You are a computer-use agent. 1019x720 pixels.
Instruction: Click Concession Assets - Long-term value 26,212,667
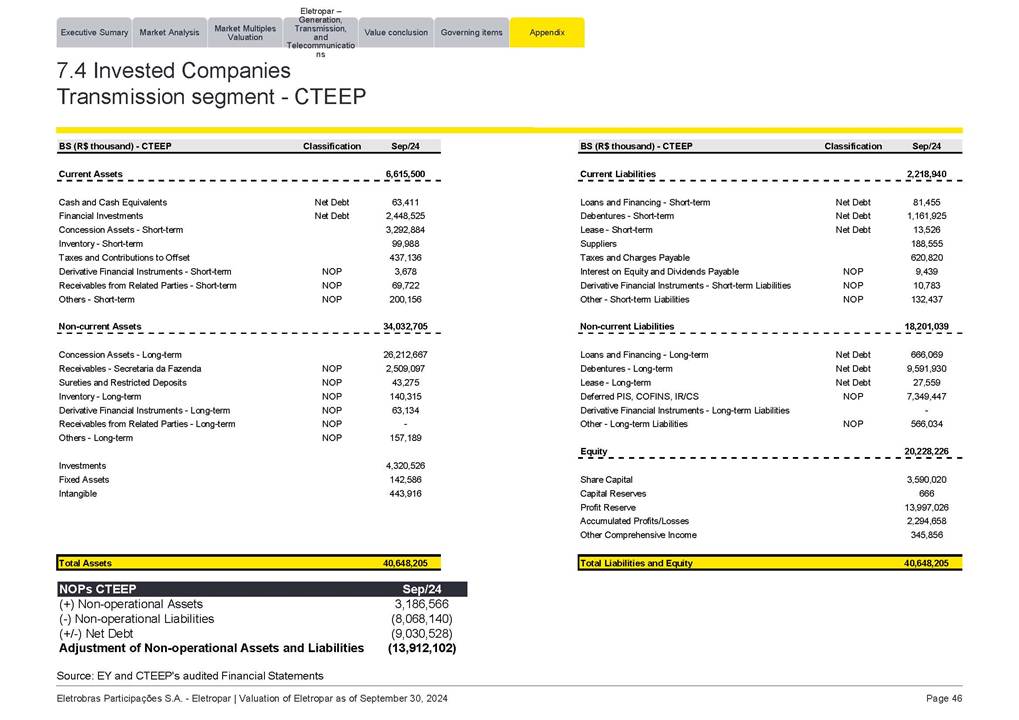point(405,355)
